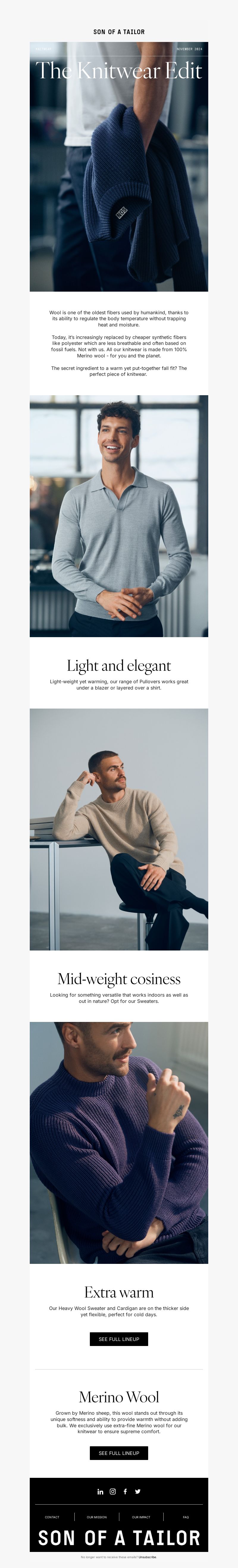
Task: Click See Full Lineup under Merino Wool
Action: click(x=119, y=1453)
